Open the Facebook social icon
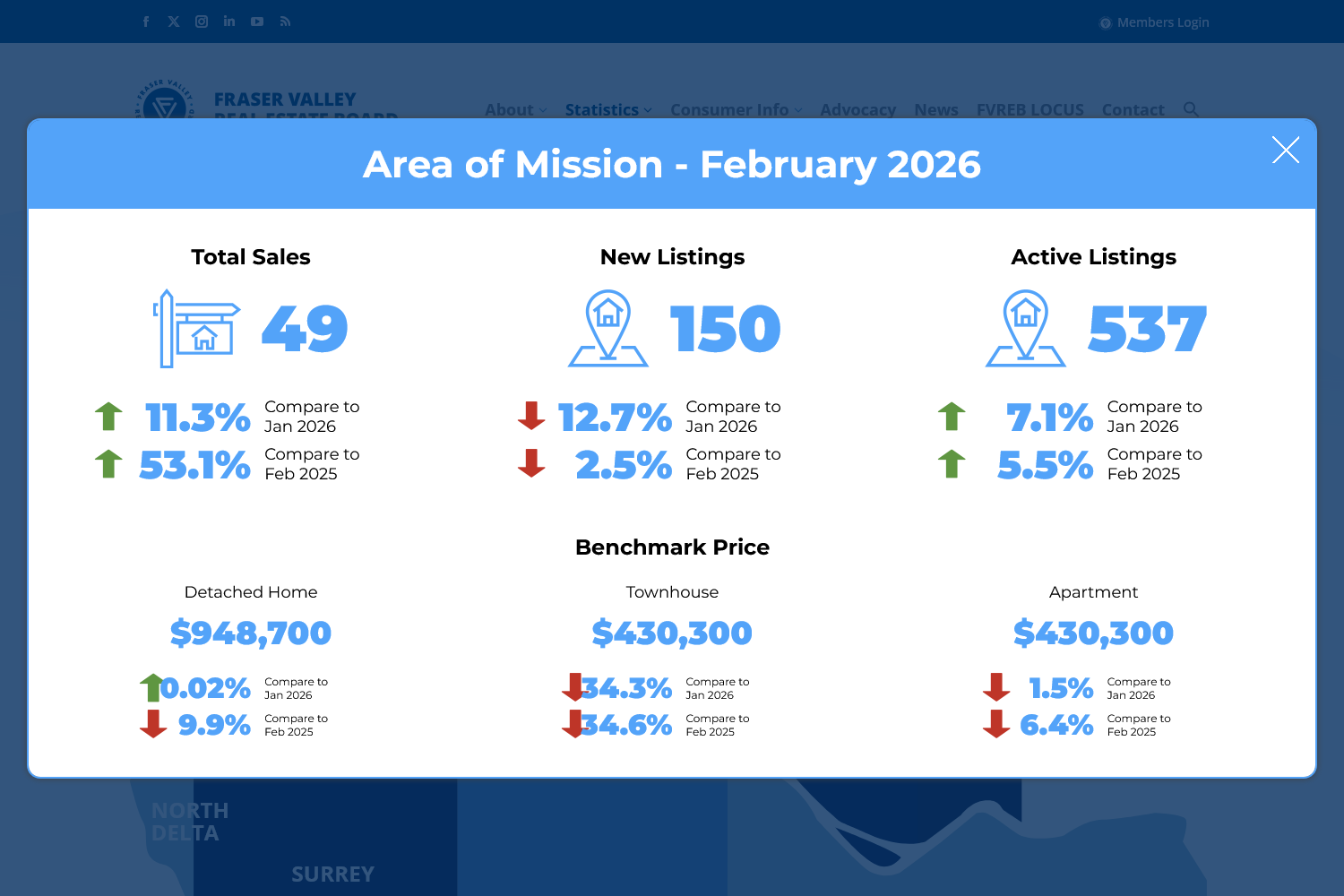The image size is (1344, 896). (x=146, y=22)
